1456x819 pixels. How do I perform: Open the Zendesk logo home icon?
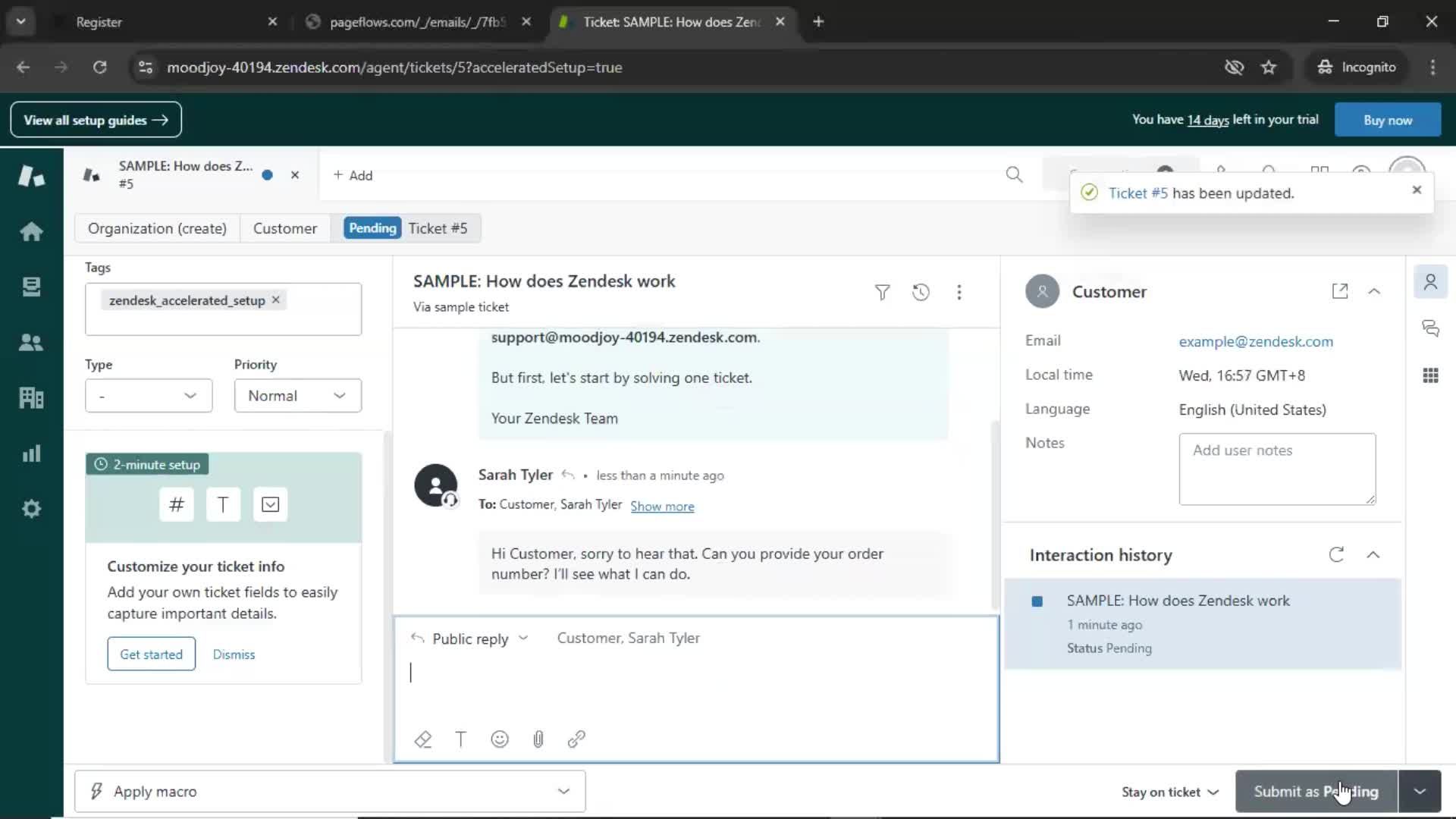(31, 176)
